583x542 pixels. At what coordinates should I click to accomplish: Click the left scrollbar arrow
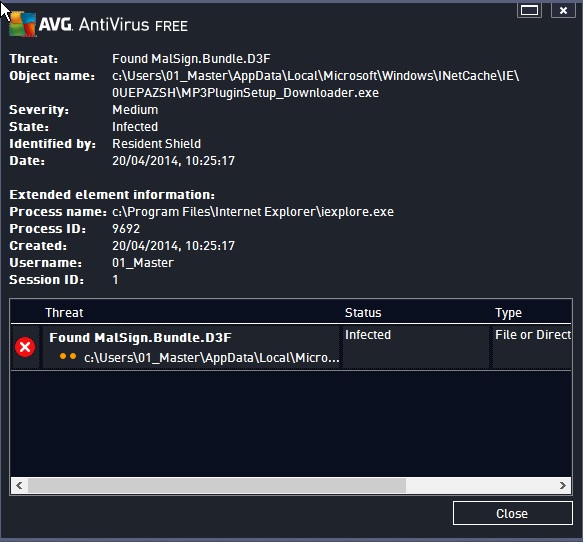(19, 485)
